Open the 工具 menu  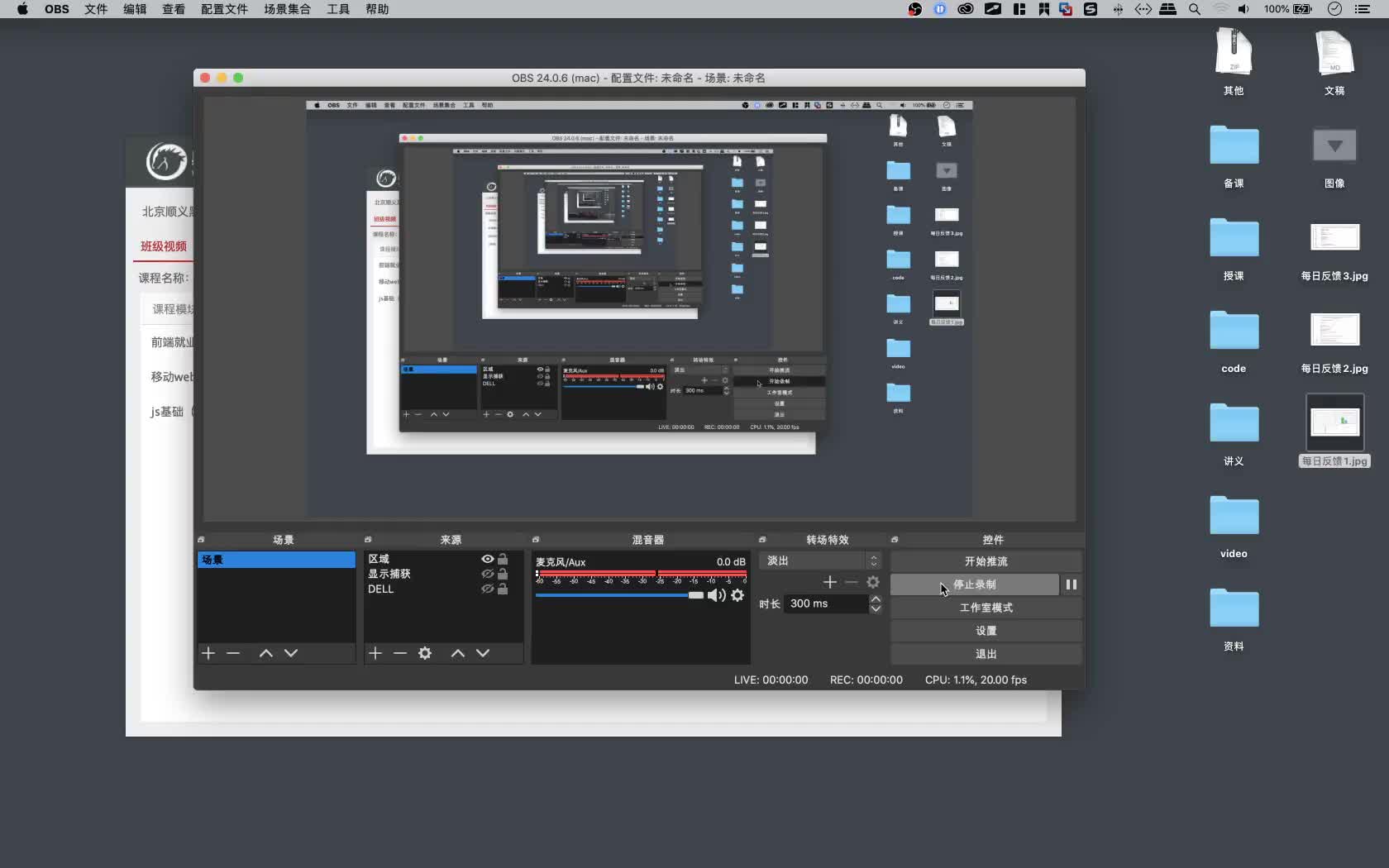tap(338, 9)
